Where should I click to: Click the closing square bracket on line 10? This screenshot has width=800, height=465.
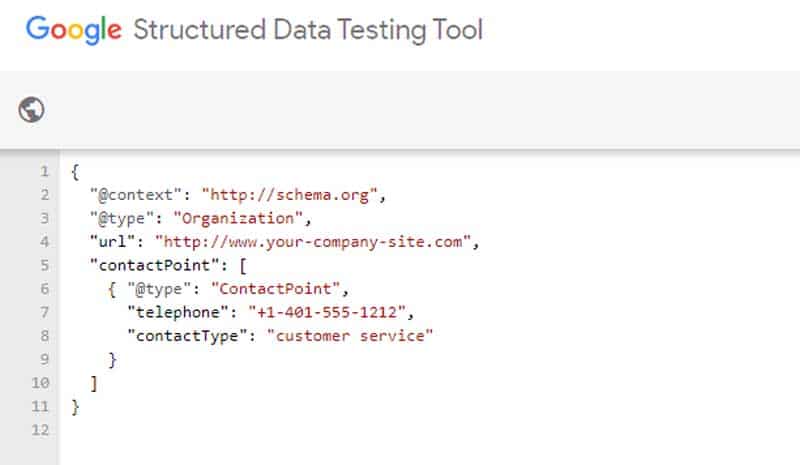point(94,383)
